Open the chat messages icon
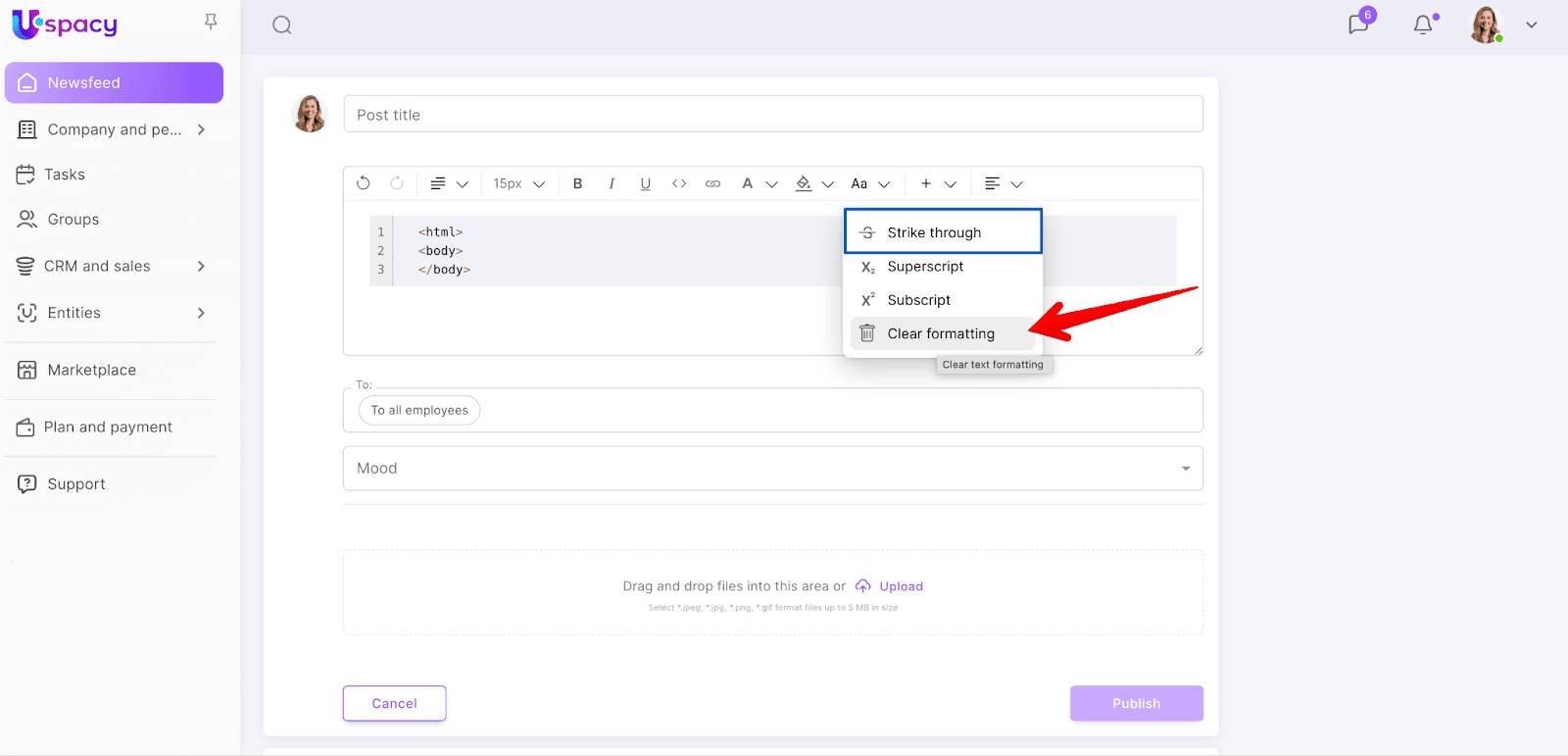 point(1358,25)
